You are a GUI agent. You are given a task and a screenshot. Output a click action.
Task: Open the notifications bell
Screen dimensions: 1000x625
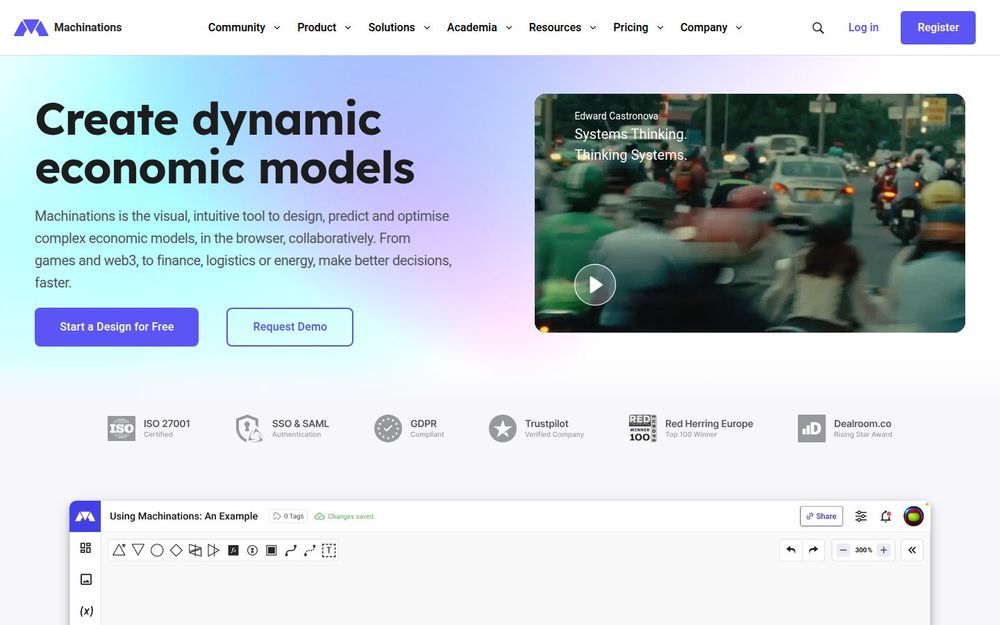(x=886, y=516)
